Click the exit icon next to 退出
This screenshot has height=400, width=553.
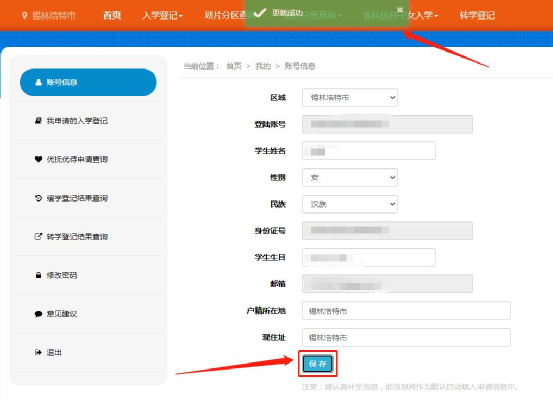point(38,352)
